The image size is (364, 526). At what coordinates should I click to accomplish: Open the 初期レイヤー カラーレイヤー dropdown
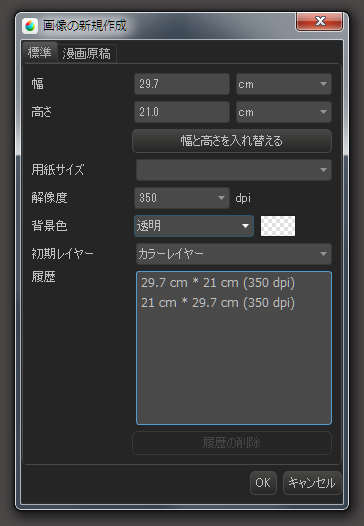tap(234, 254)
